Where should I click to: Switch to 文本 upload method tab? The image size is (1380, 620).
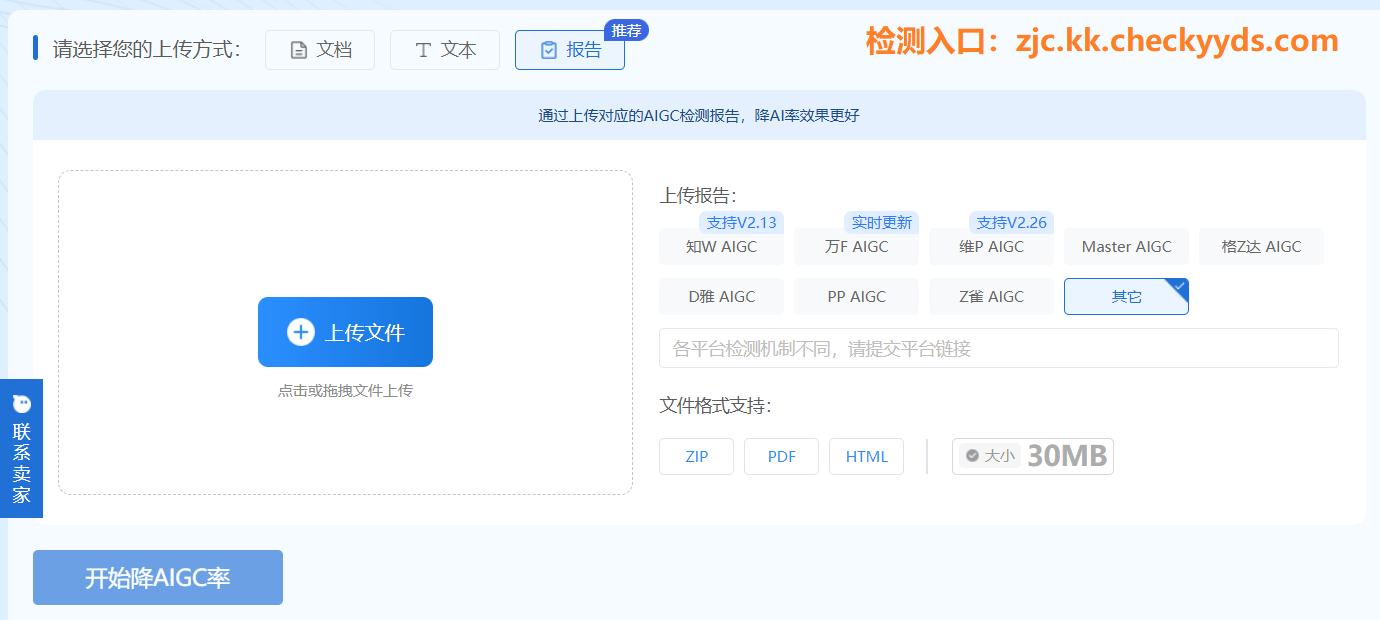tap(445, 50)
